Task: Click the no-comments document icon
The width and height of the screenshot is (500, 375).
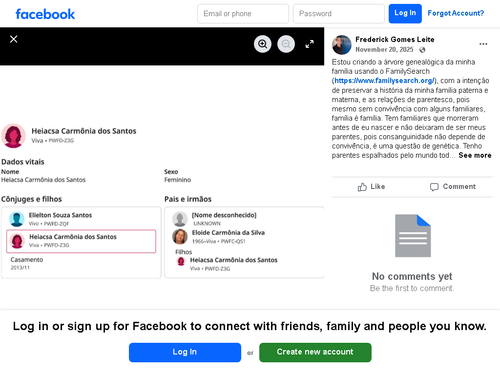Action: tap(413, 236)
